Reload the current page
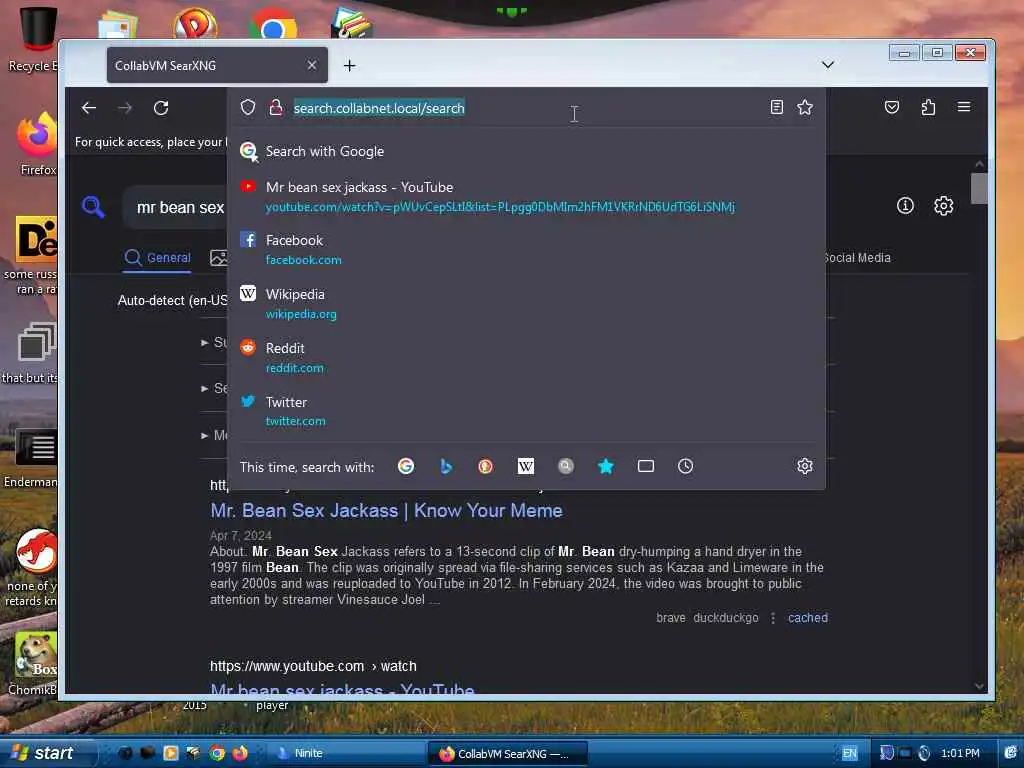The width and height of the screenshot is (1024, 768). 161,108
